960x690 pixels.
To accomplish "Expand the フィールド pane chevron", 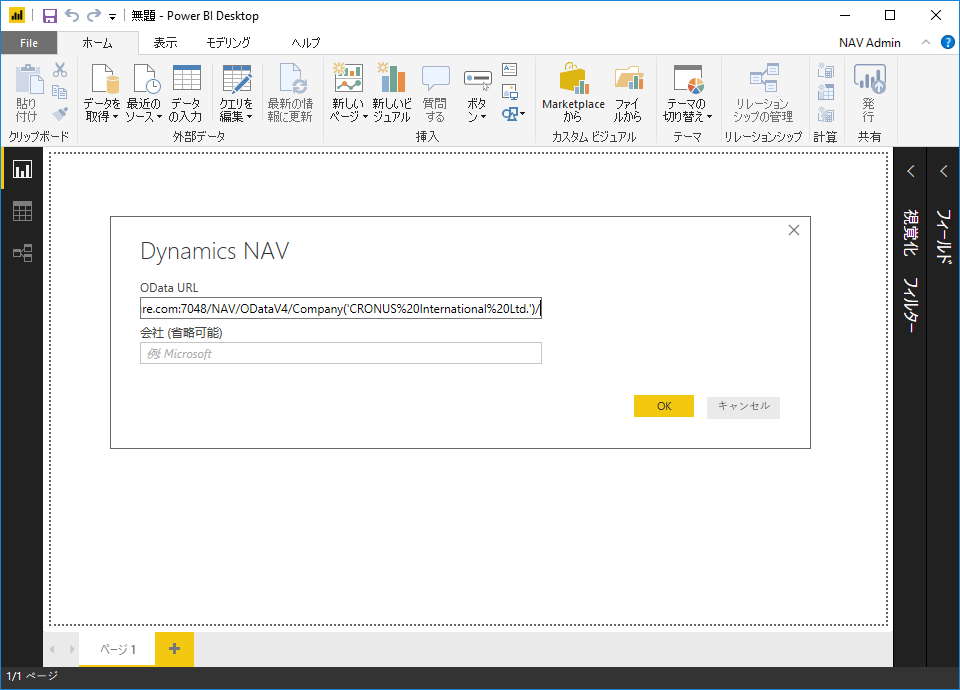I will [x=943, y=171].
